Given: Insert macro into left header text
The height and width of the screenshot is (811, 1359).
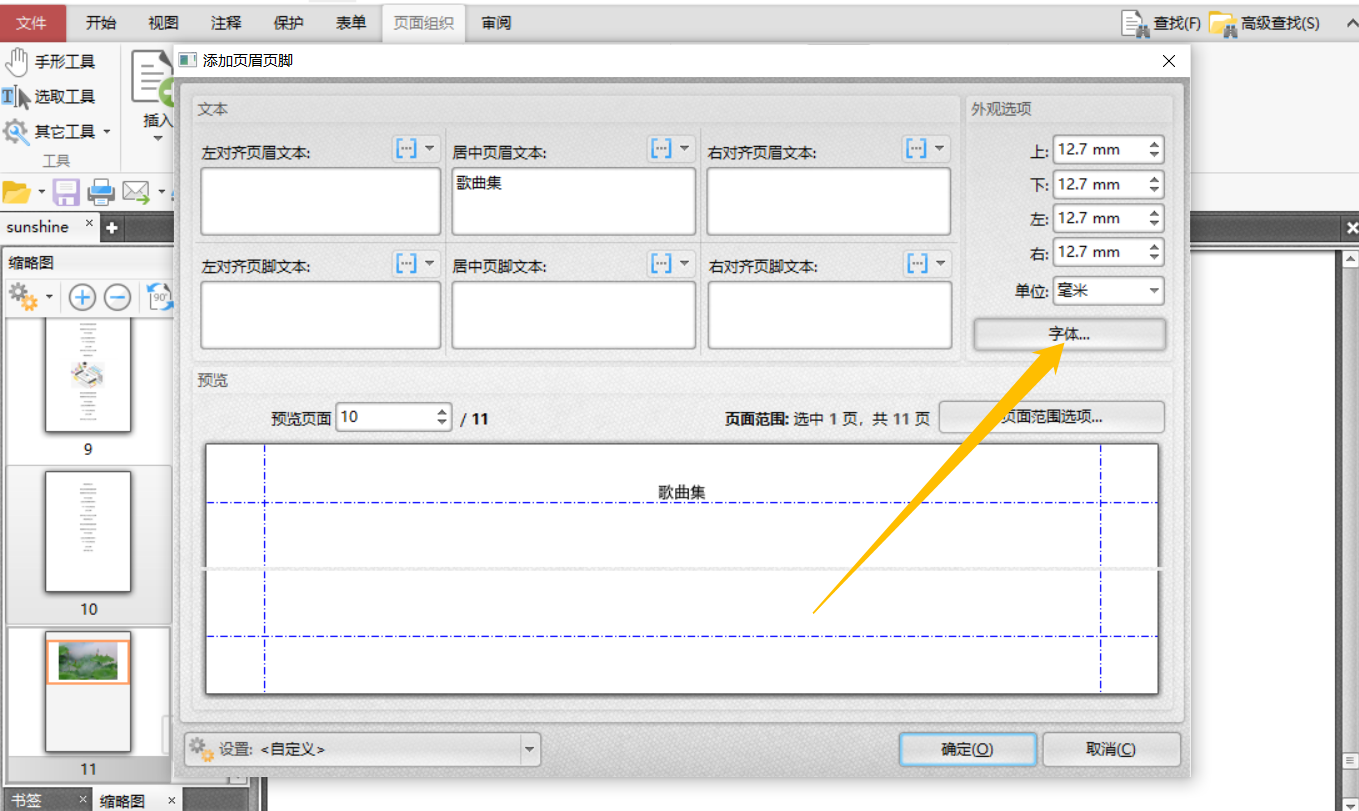Looking at the screenshot, I should coord(406,149).
